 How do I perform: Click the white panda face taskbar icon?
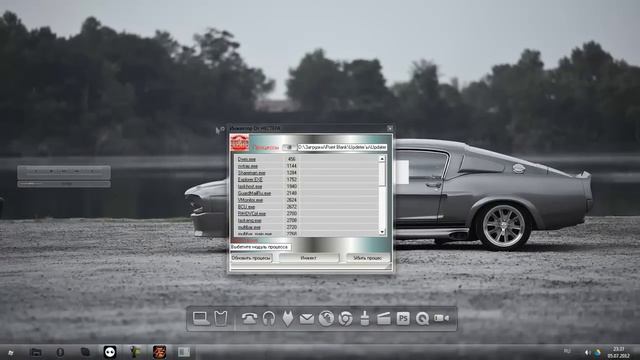110,352
